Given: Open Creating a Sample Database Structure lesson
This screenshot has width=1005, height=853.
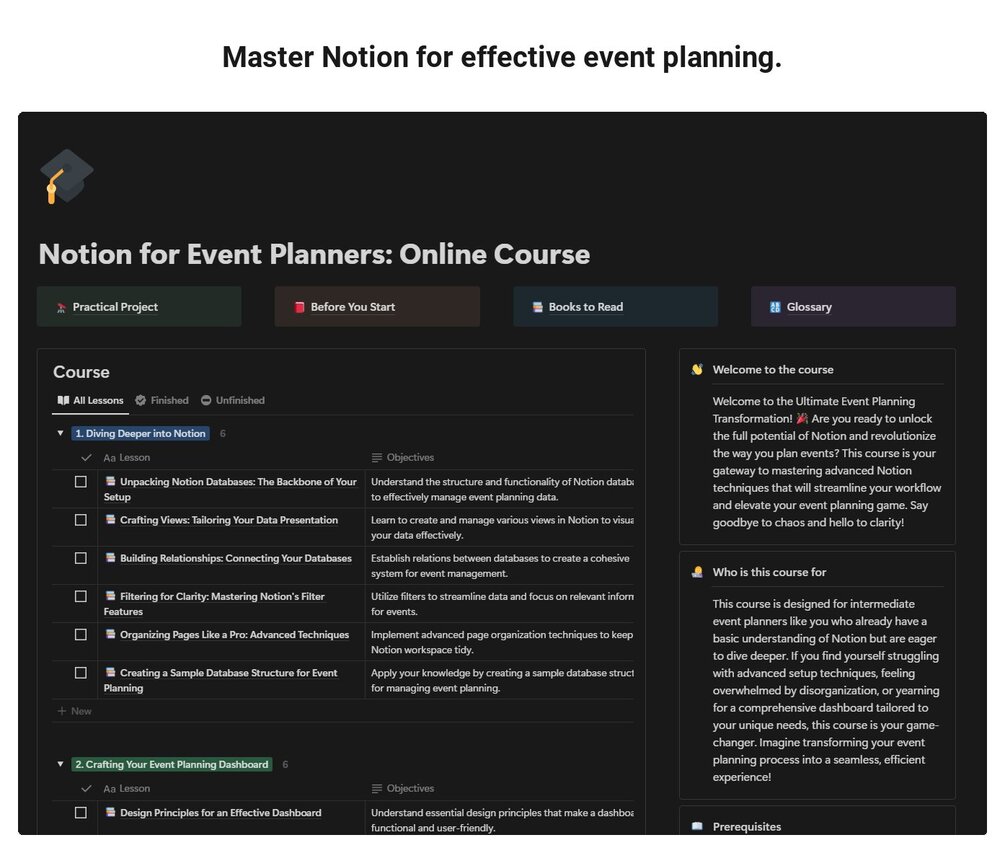Looking at the screenshot, I should pos(221,681).
